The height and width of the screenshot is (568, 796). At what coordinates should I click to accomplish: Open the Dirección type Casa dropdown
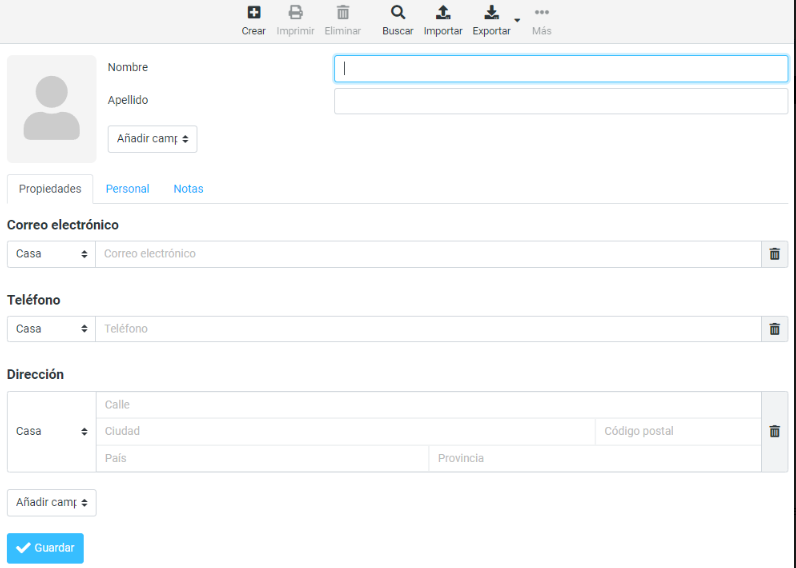(x=51, y=431)
